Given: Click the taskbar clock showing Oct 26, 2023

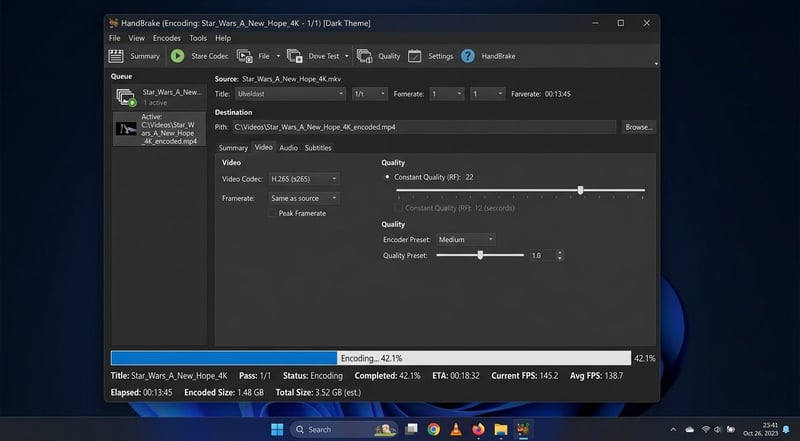Looking at the screenshot, I should click(x=761, y=430).
